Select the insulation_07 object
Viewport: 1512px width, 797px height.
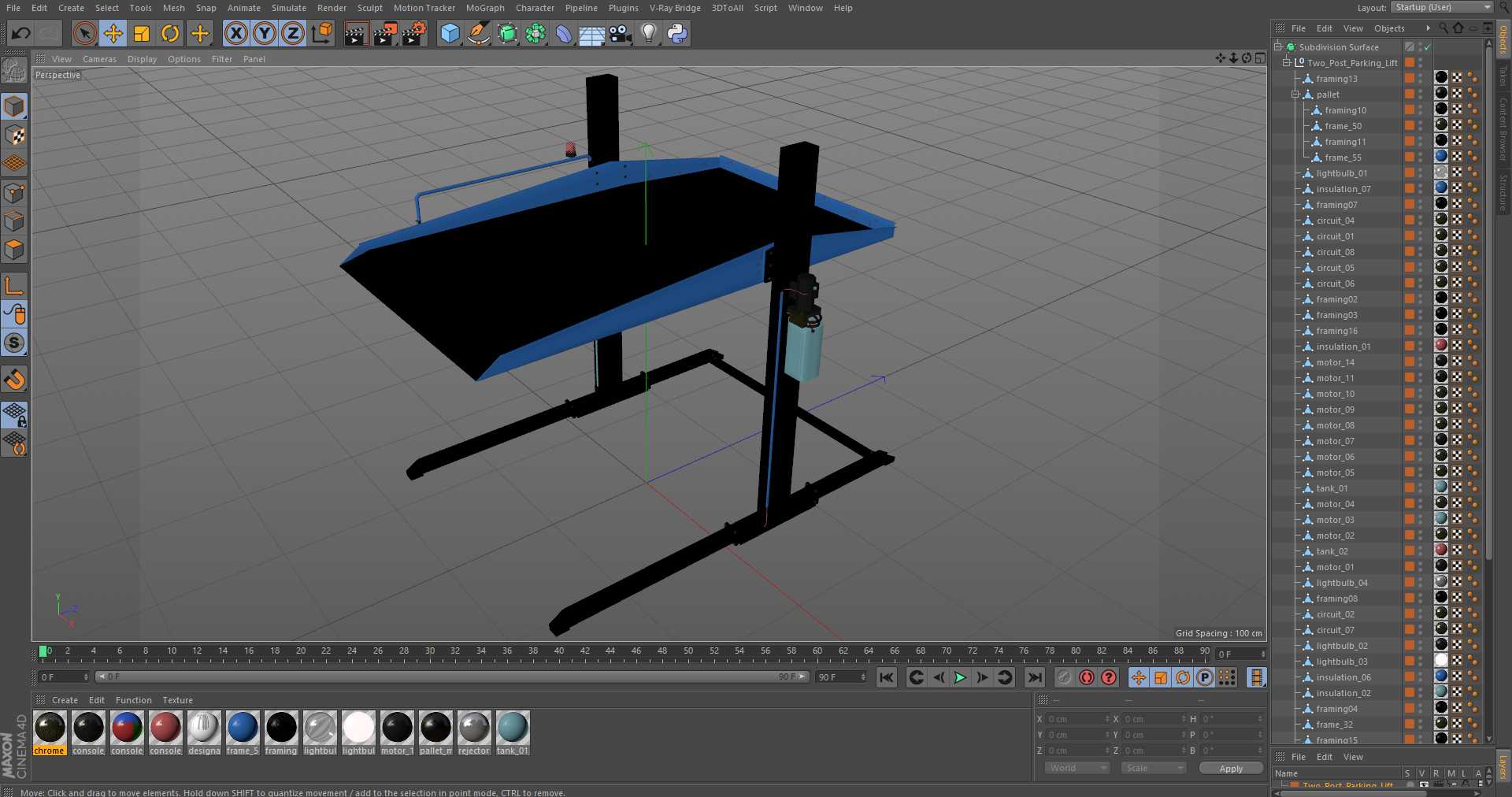[x=1343, y=189]
